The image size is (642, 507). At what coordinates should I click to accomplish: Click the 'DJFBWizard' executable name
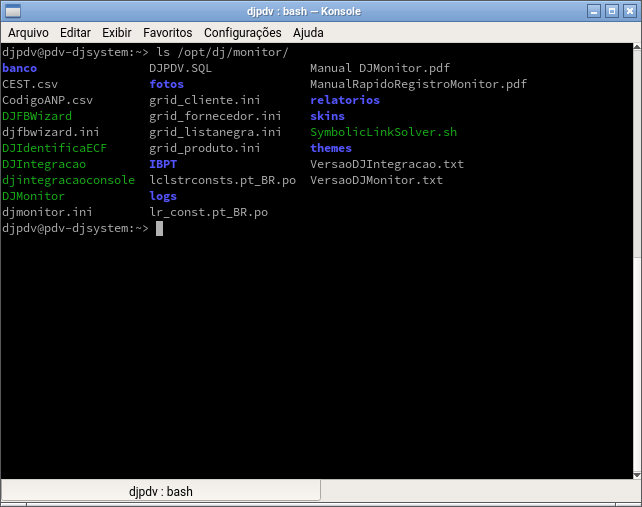click(37, 116)
